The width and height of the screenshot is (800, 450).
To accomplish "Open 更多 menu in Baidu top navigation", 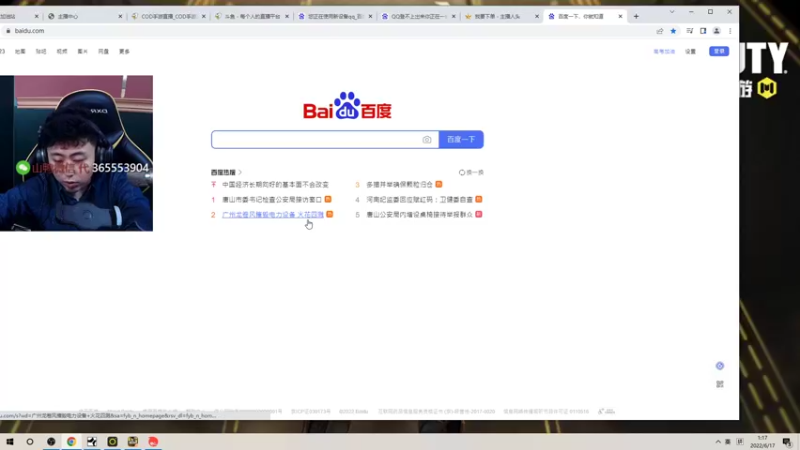I will click(124, 52).
